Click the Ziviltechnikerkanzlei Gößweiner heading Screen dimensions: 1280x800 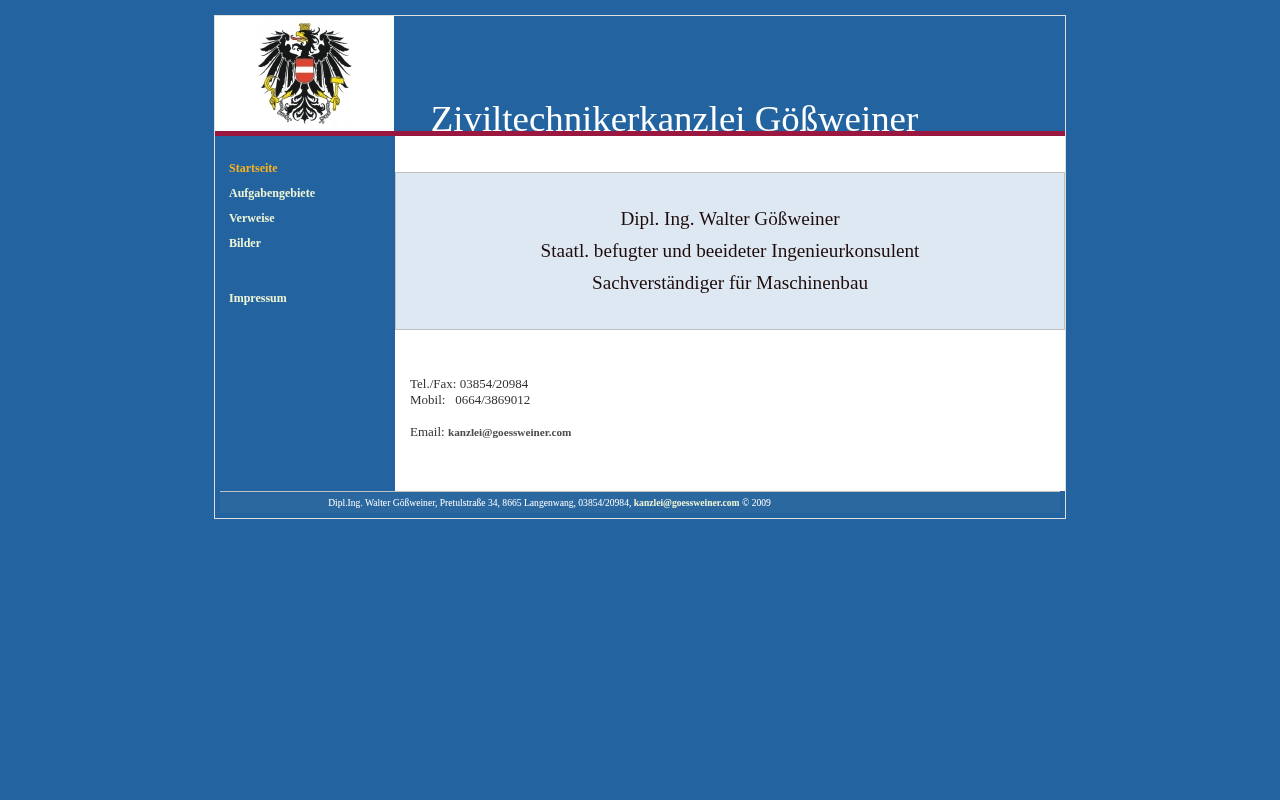pyautogui.click(x=674, y=118)
